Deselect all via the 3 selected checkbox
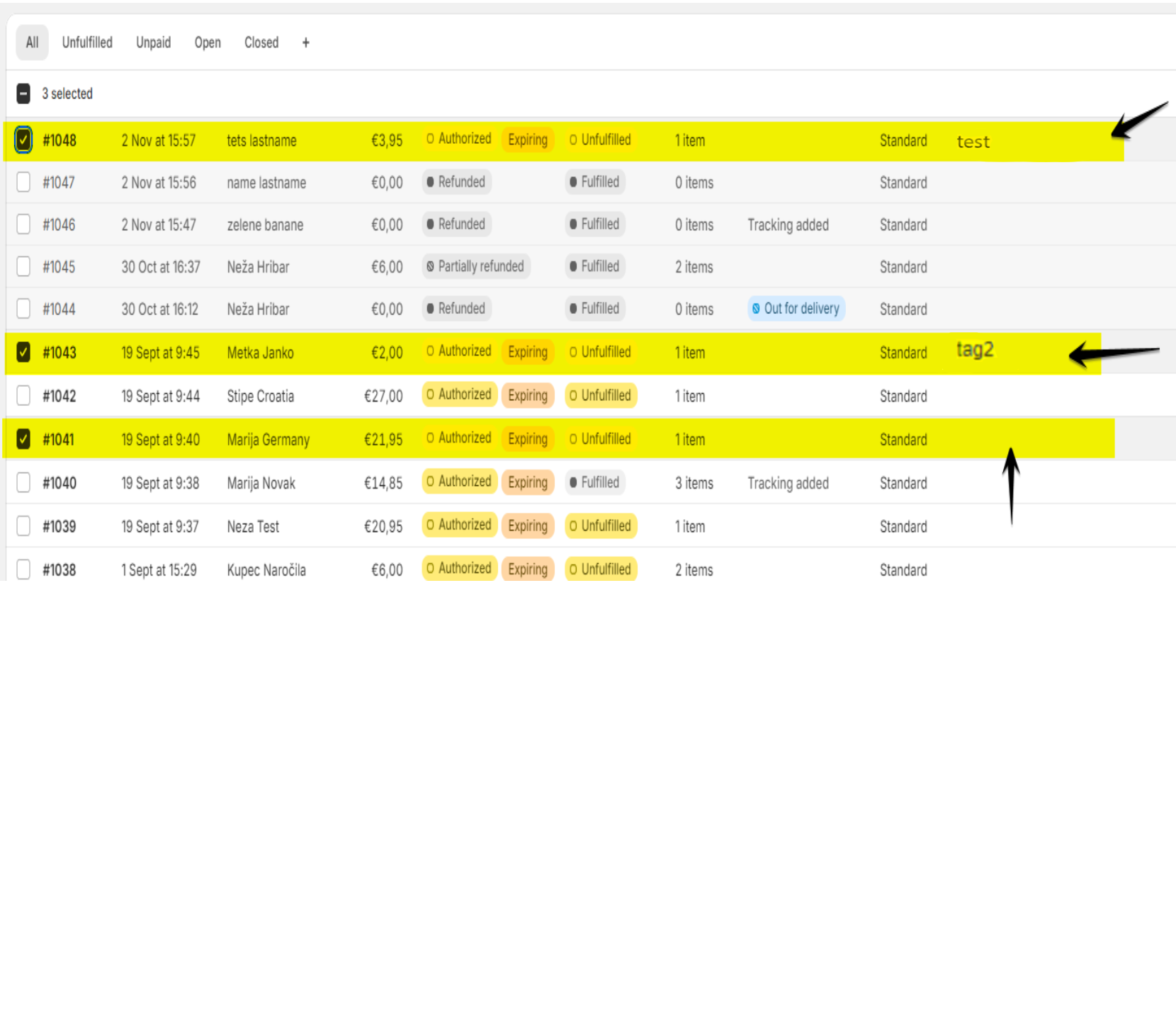Viewport: 1176px width, 1020px height. click(23, 93)
